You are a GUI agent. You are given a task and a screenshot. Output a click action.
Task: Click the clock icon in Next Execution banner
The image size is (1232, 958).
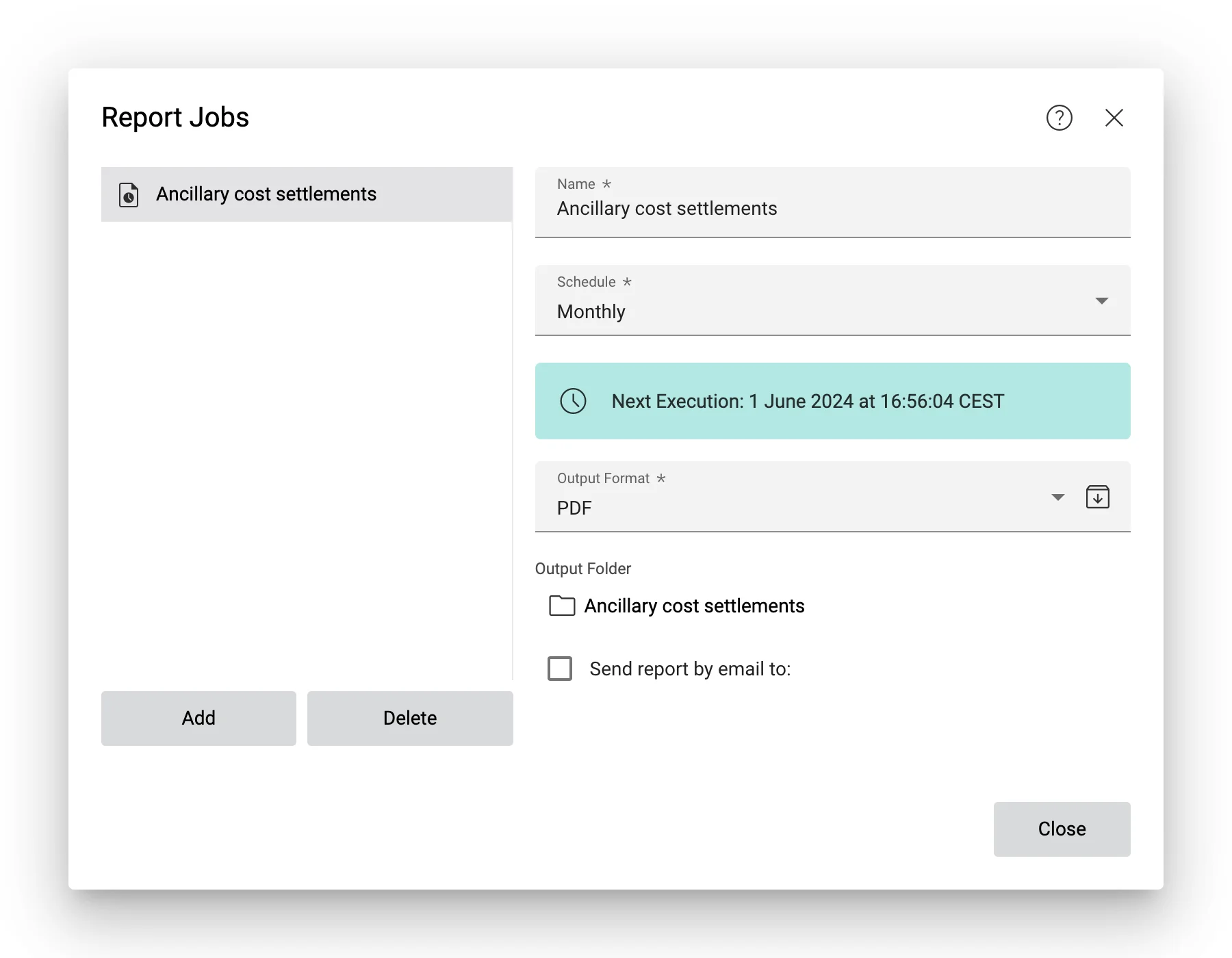click(x=573, y=401)
